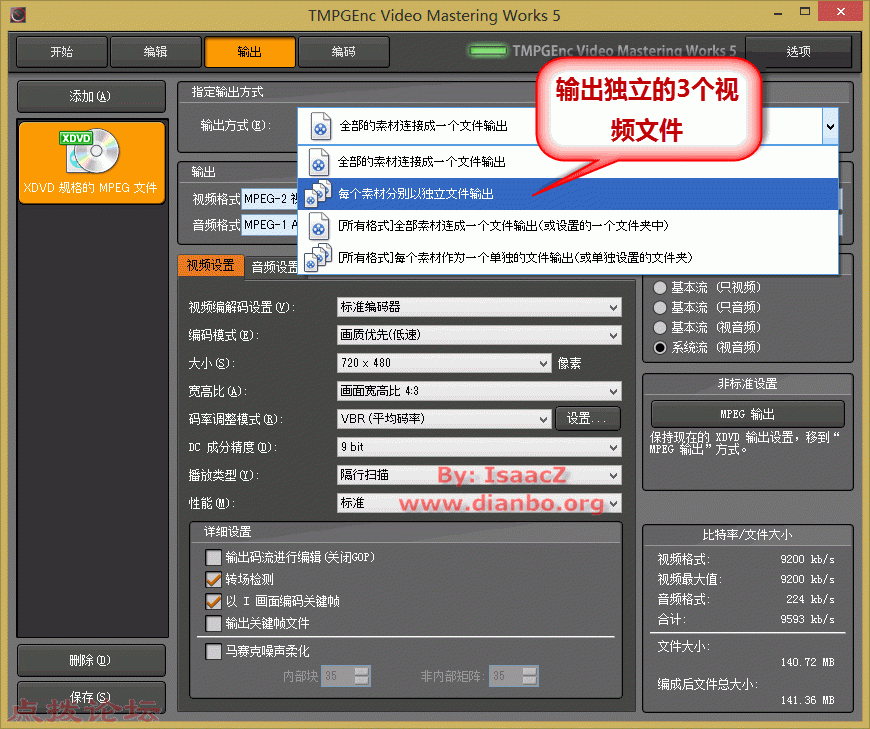870x729 pixels.
Task: Click the 删除 (D) button
Action: coord(91,660)
